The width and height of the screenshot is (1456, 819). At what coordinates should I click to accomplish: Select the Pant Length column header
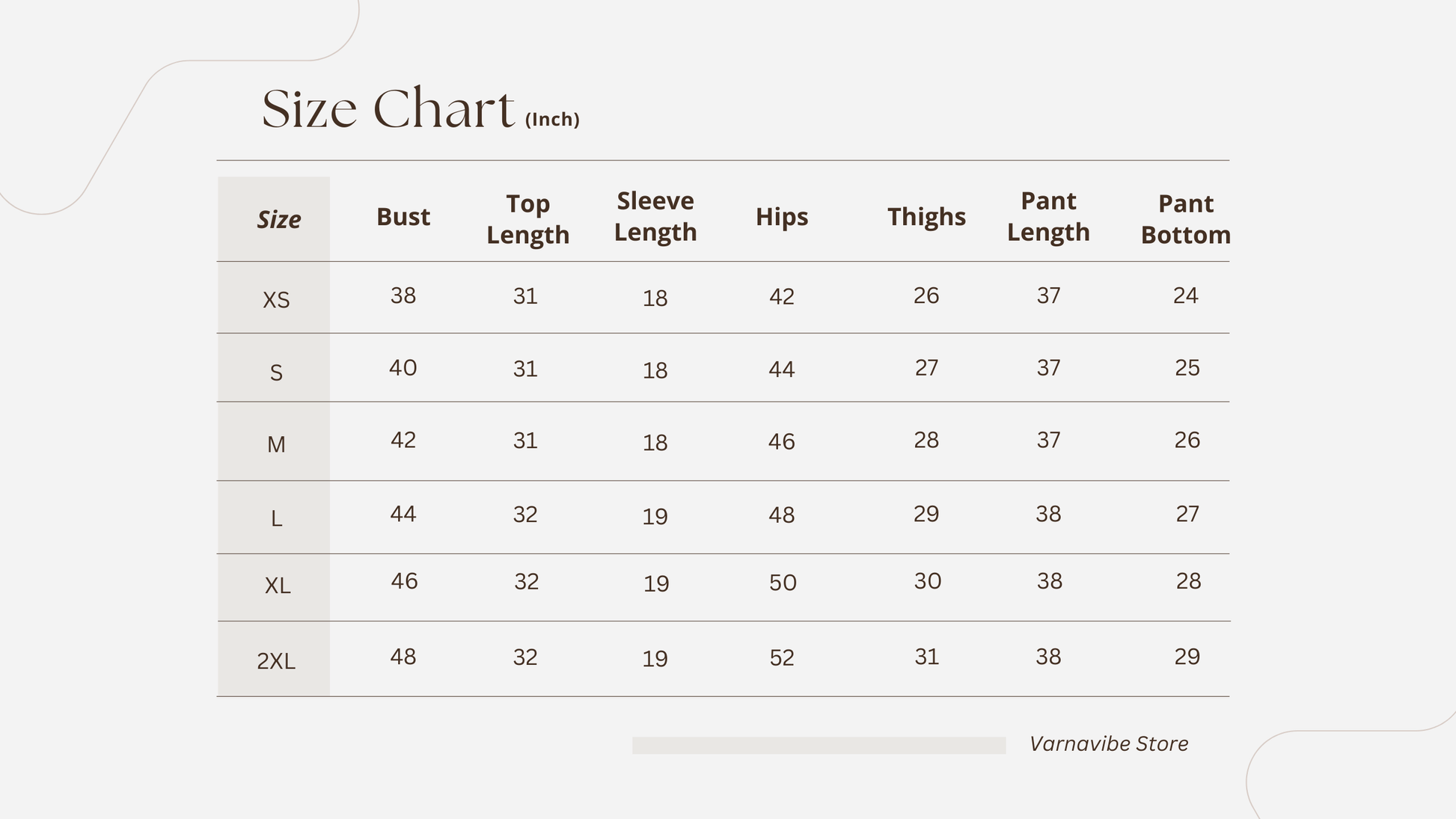point(1048,217)
